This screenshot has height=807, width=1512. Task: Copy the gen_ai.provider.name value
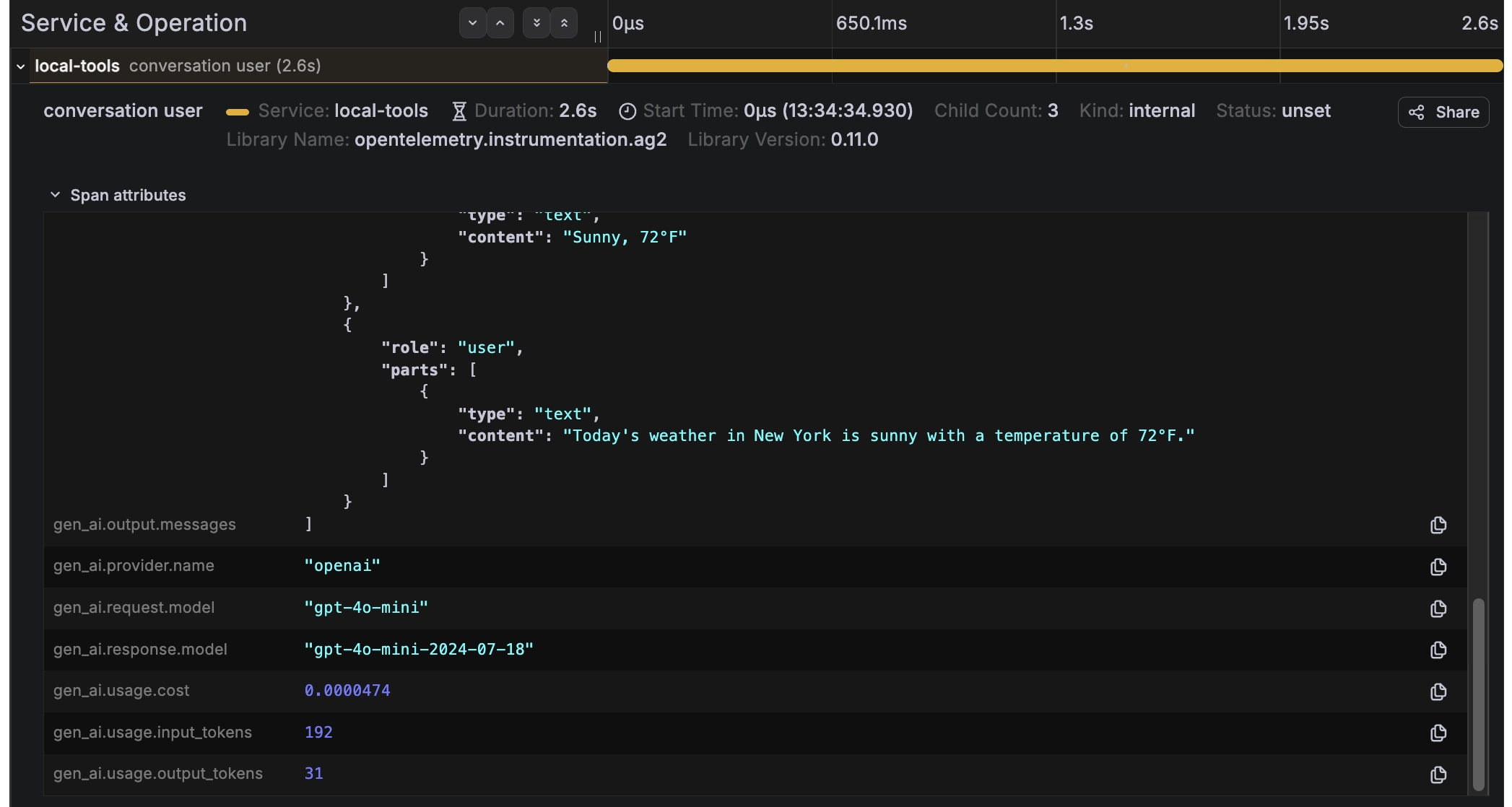[1438, 567]
